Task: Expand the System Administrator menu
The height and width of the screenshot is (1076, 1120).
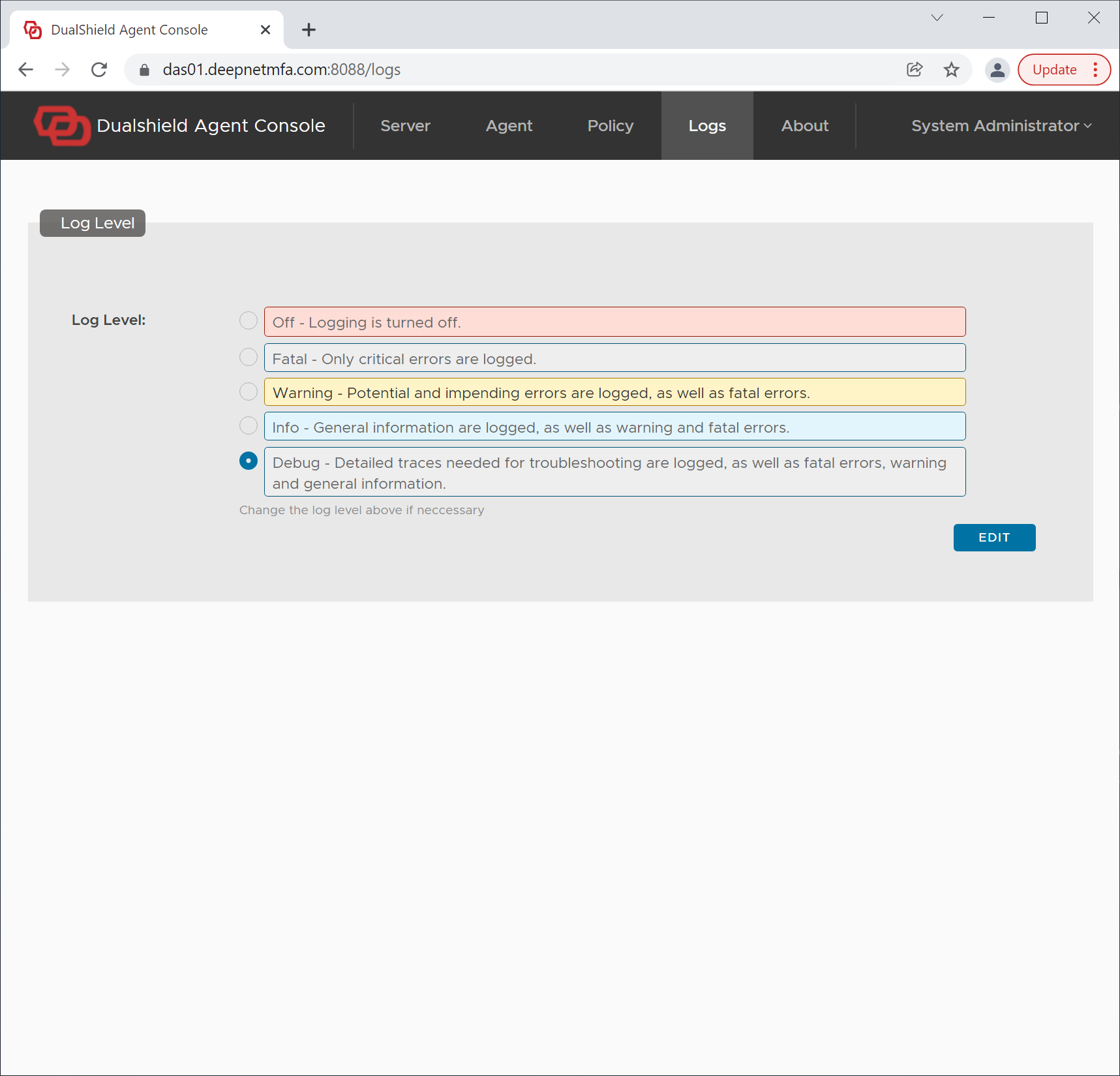Action: click(x=1001, y=126)
